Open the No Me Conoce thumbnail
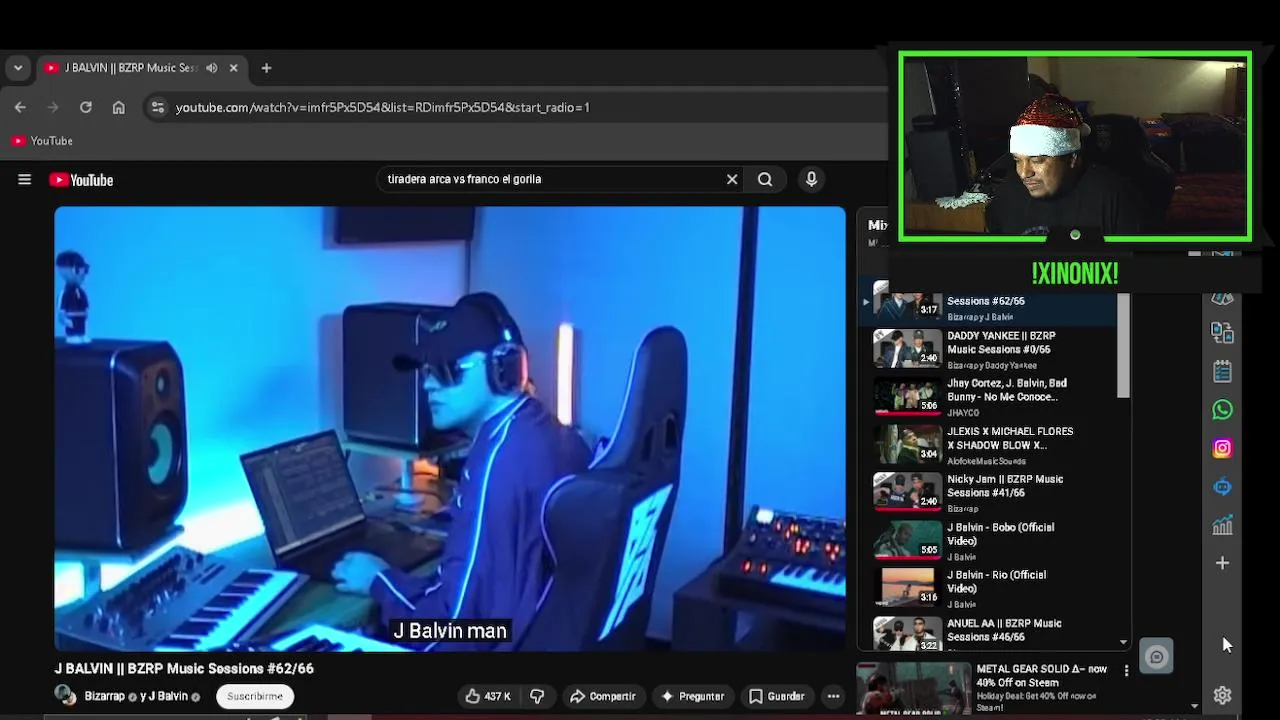 click(x=907, y=396)
